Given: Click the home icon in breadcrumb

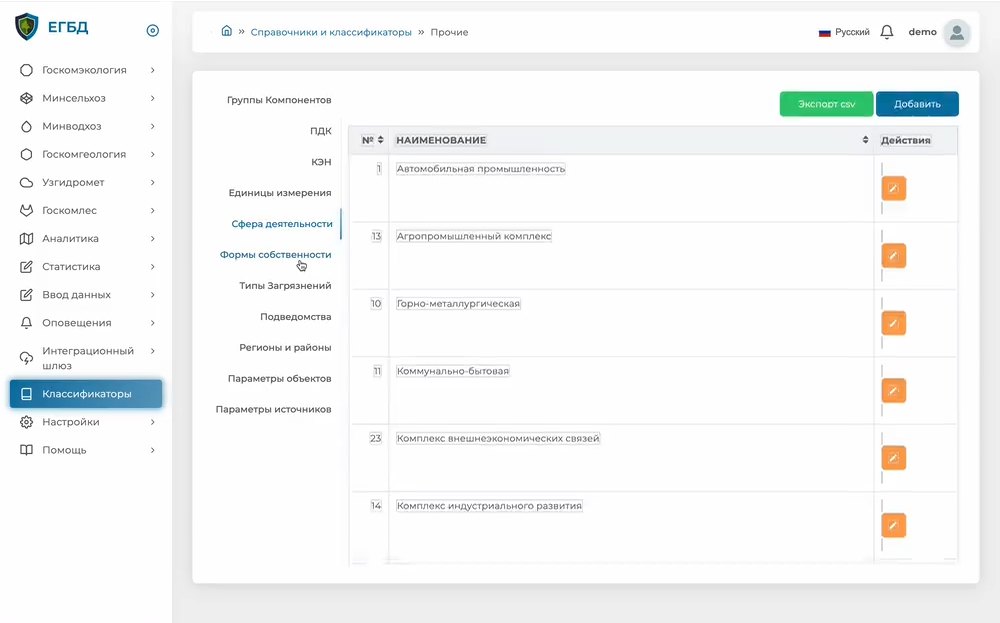Looking at the screenshot, I should pos(226,31).
